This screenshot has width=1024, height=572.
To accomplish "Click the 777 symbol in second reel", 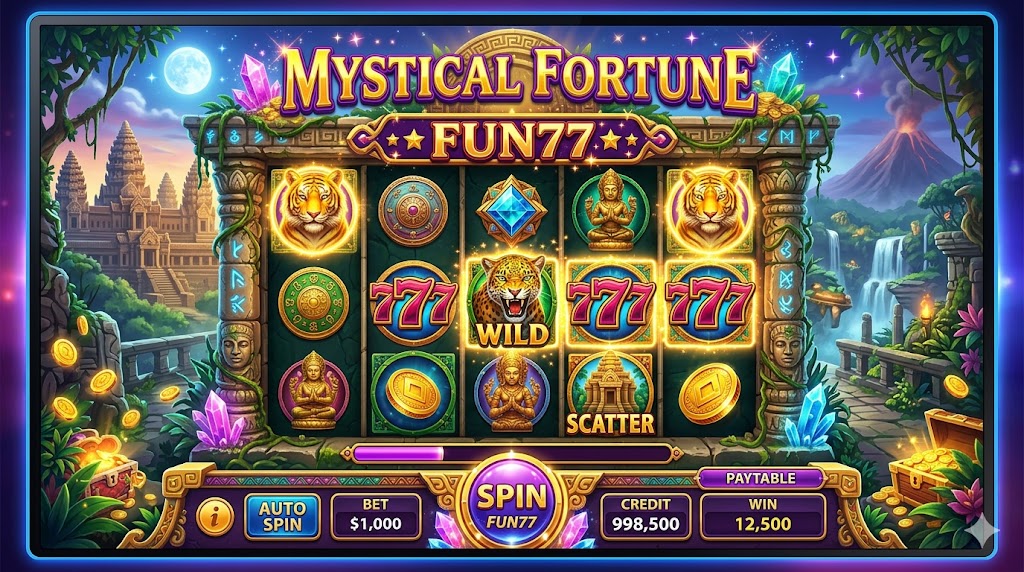I will tap(413, 302).
